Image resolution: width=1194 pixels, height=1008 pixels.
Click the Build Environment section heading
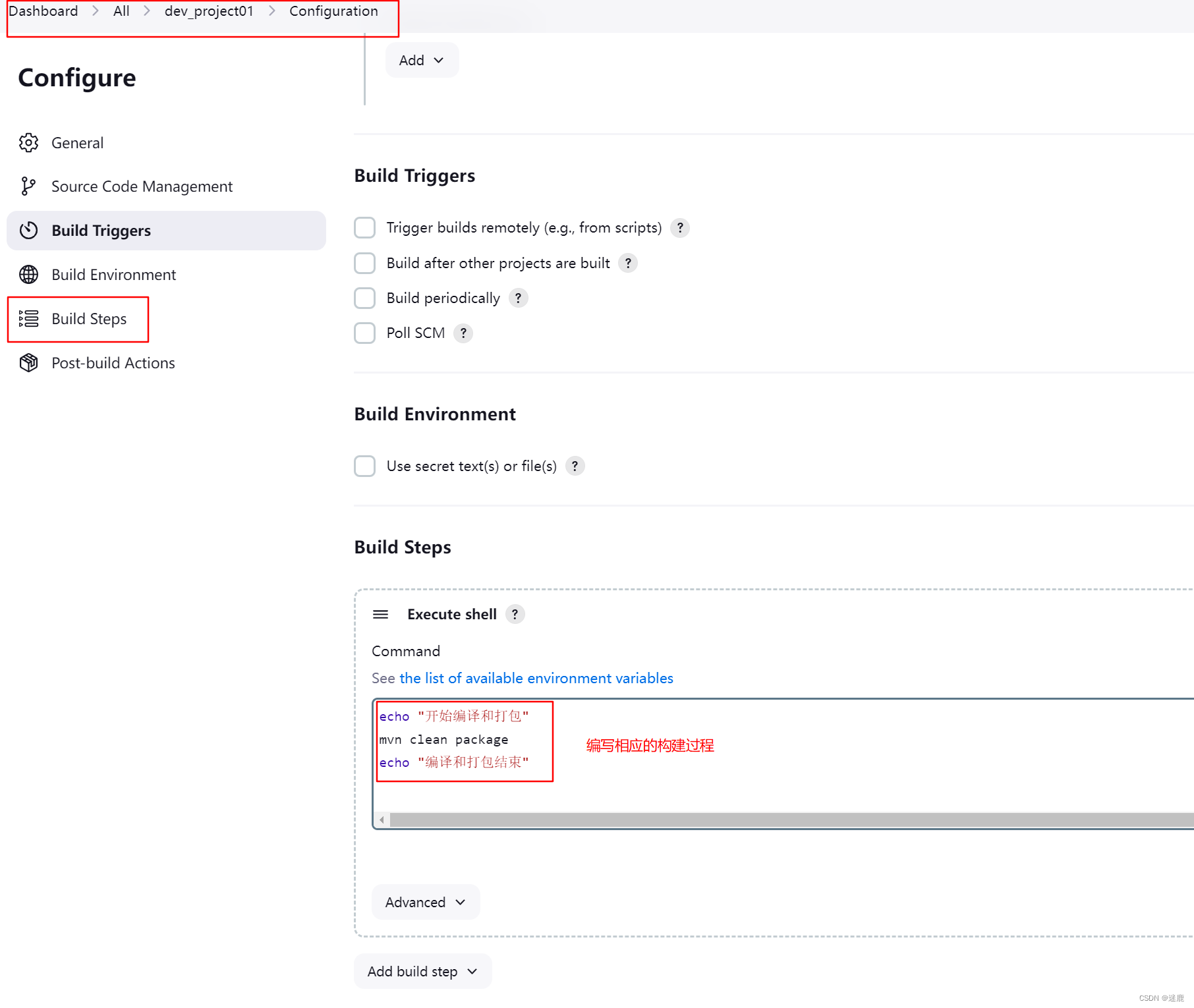tap(435, 414)
